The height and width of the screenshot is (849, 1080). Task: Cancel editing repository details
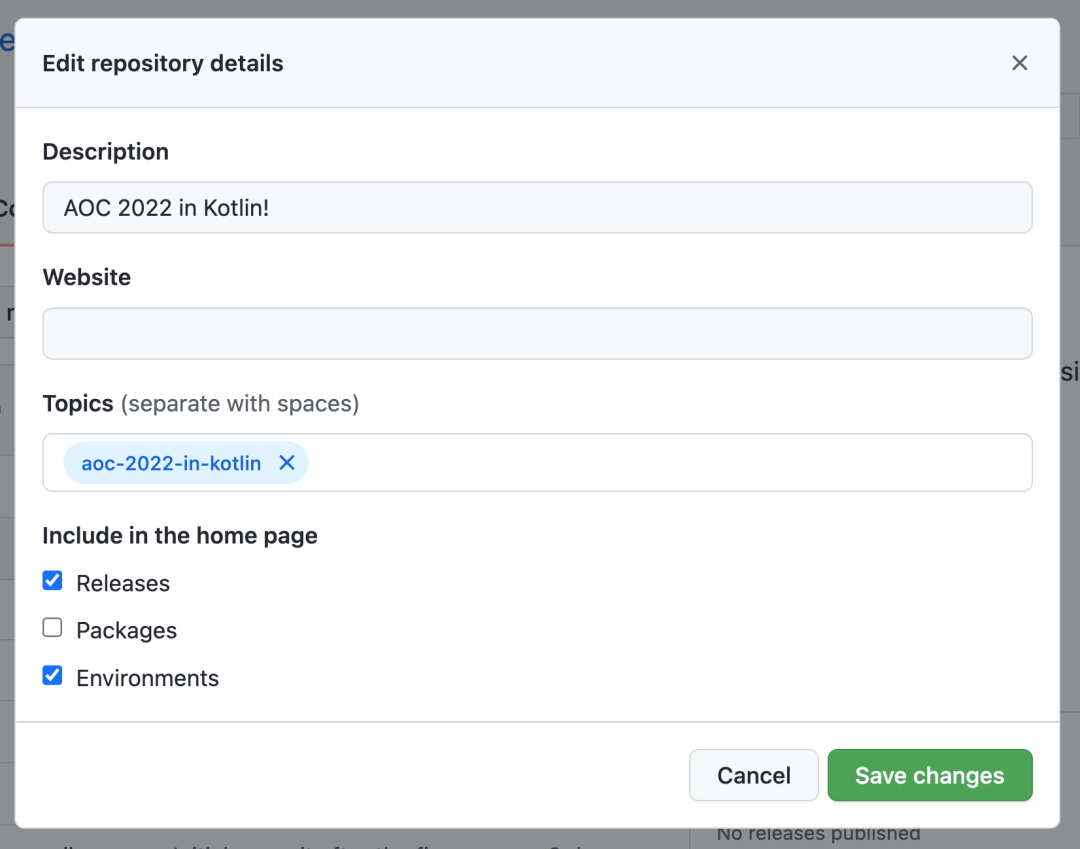tap(754, 775)
